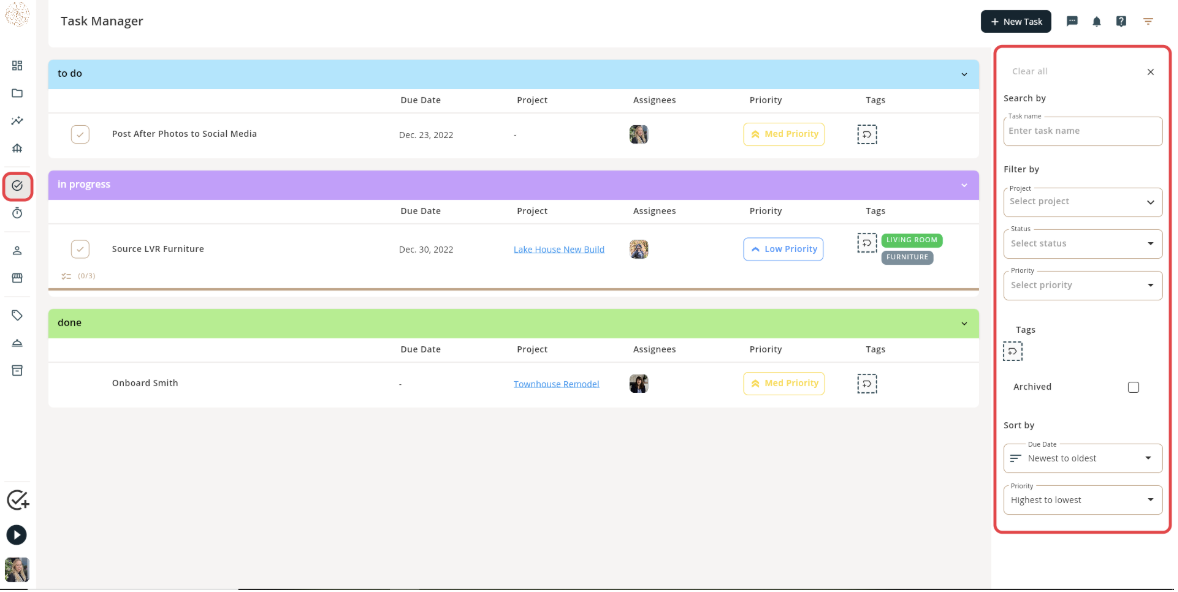Click the play button in left sidebar

[17, 535]
